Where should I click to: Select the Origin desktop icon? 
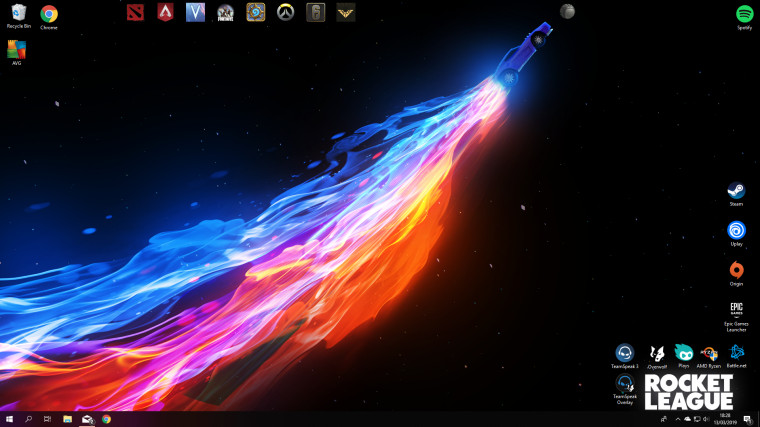pos(736,273)
